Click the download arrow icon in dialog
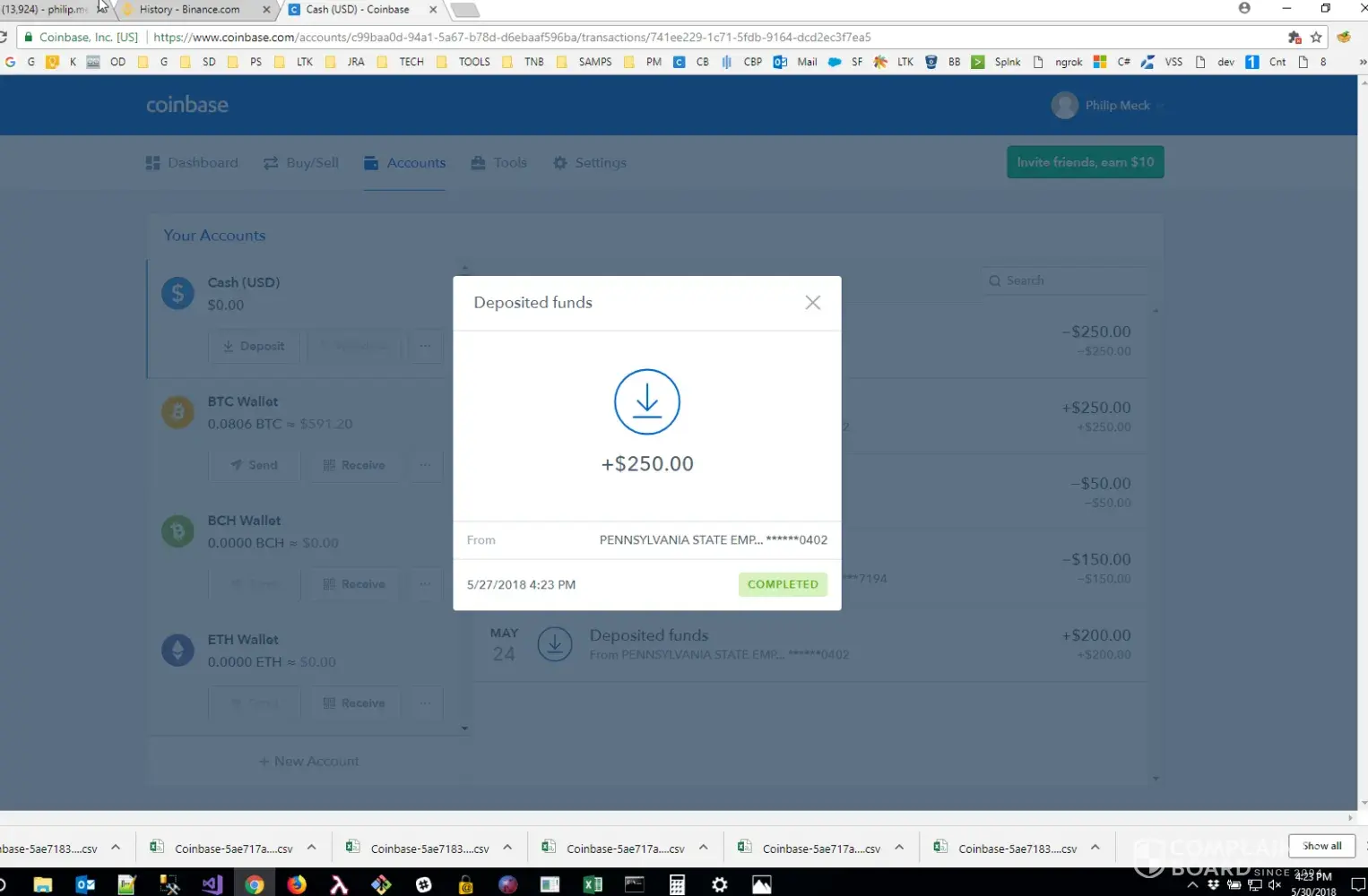This screenshot has width=1368, height=896. pyautogui.click(x=646, y=402)
